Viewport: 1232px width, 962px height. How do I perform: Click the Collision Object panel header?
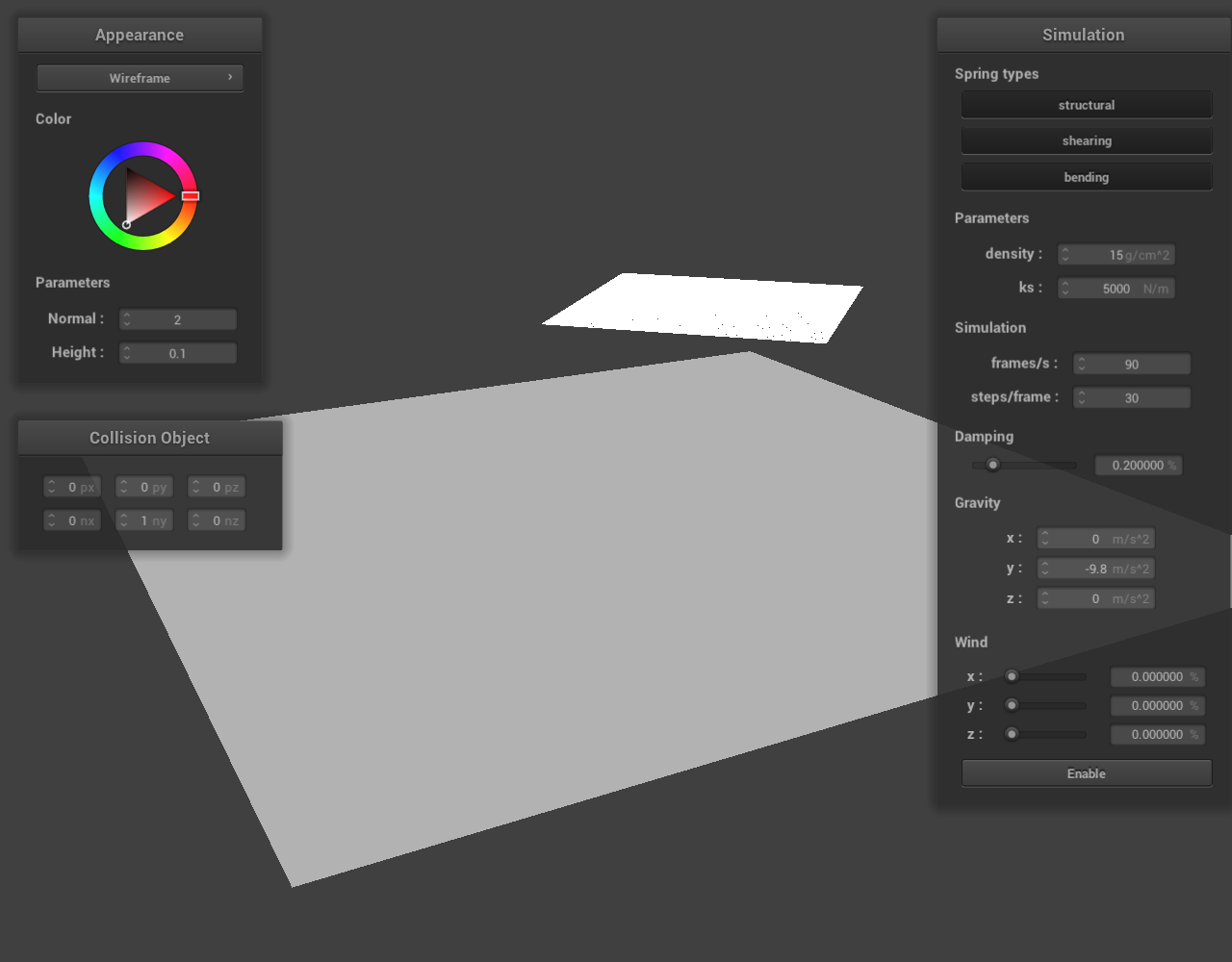pos(149,438)
